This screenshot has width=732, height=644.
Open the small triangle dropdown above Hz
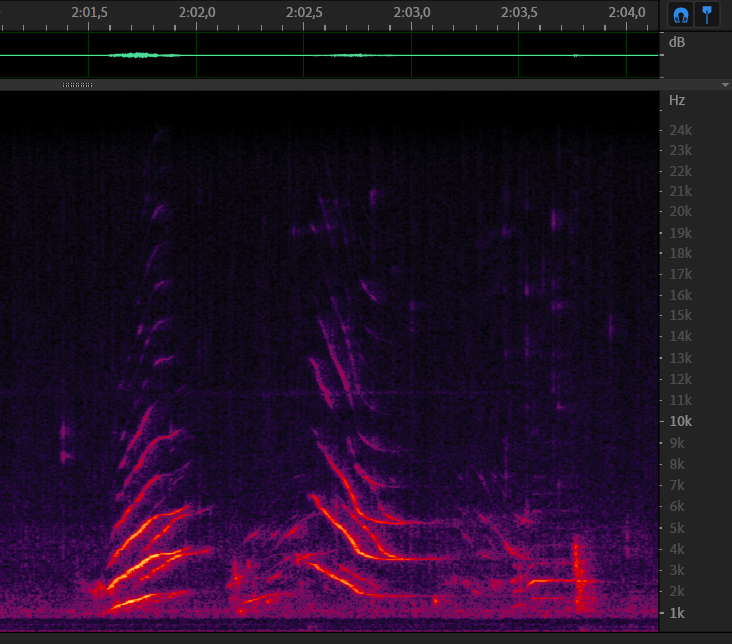pos(726,85)
